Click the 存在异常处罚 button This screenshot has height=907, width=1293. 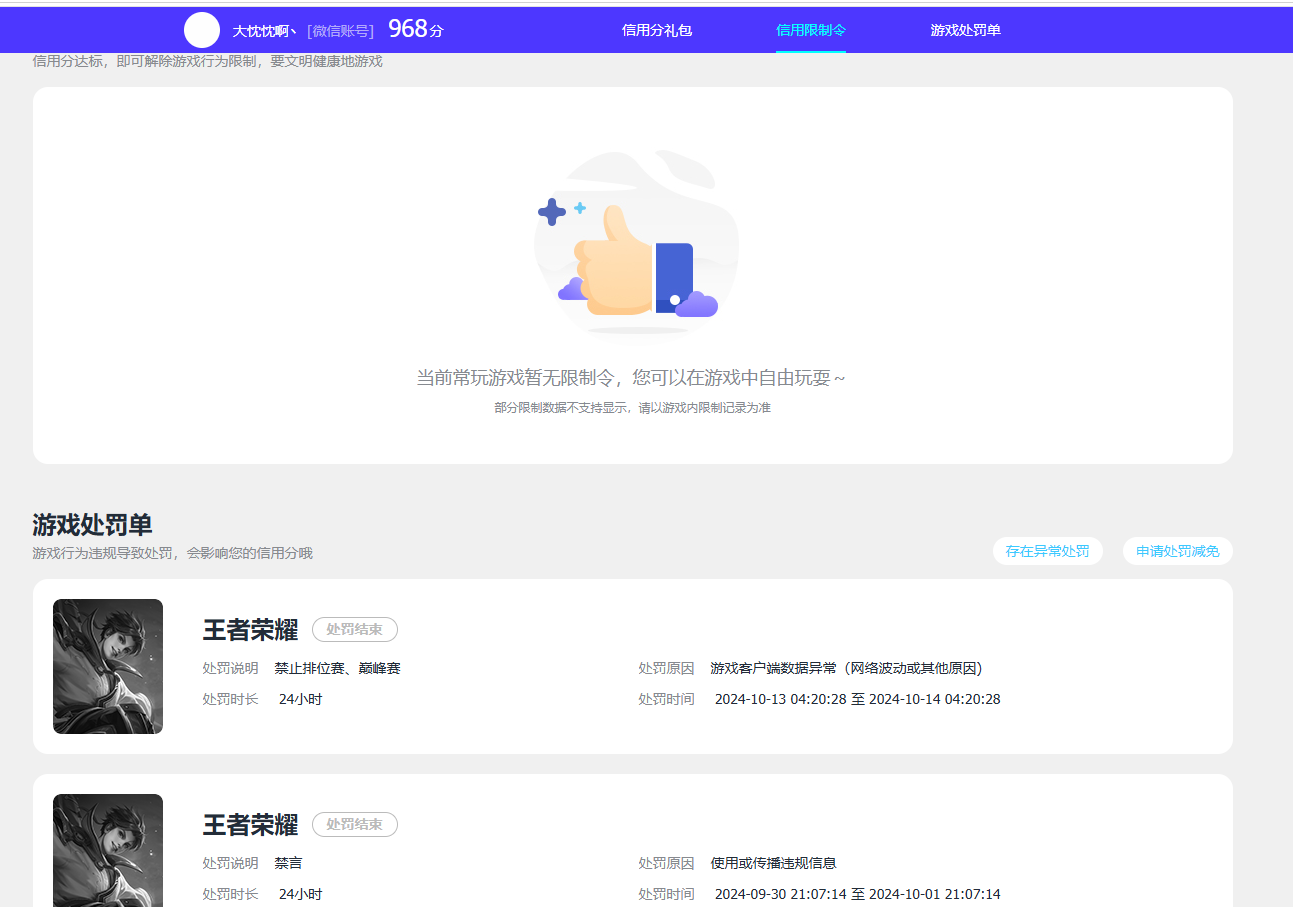coord(1048,551)
